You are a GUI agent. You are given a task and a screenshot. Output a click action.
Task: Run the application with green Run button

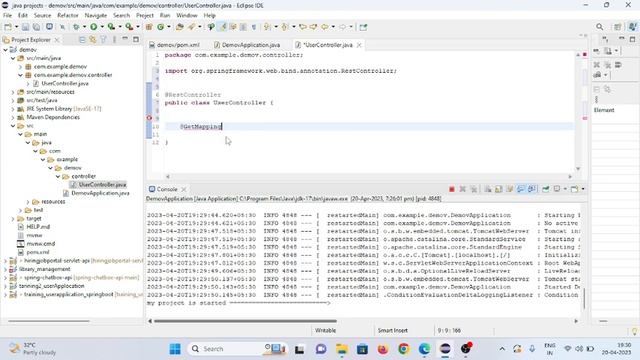(x=93, y=27)
